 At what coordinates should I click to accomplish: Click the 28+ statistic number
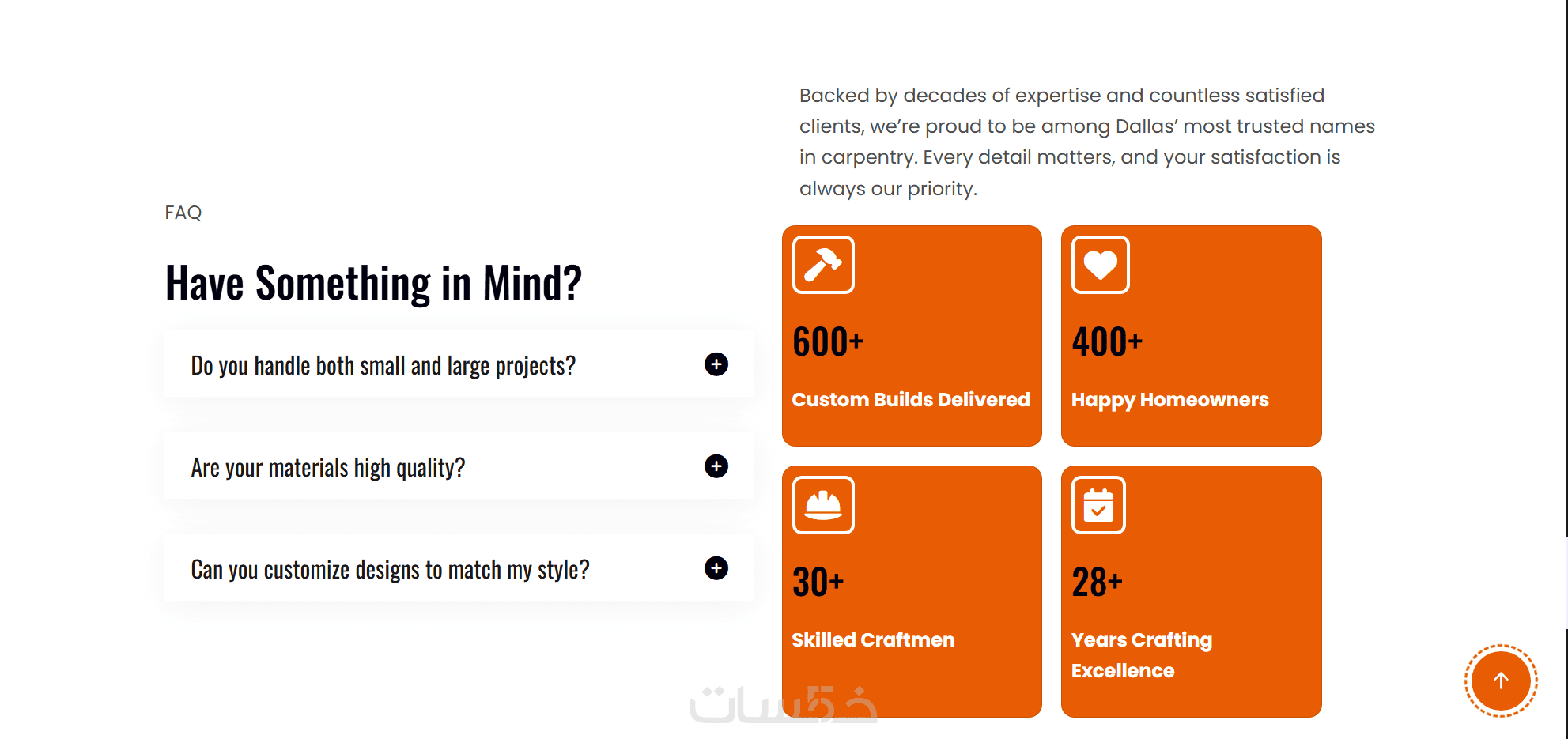(1097, 583)
